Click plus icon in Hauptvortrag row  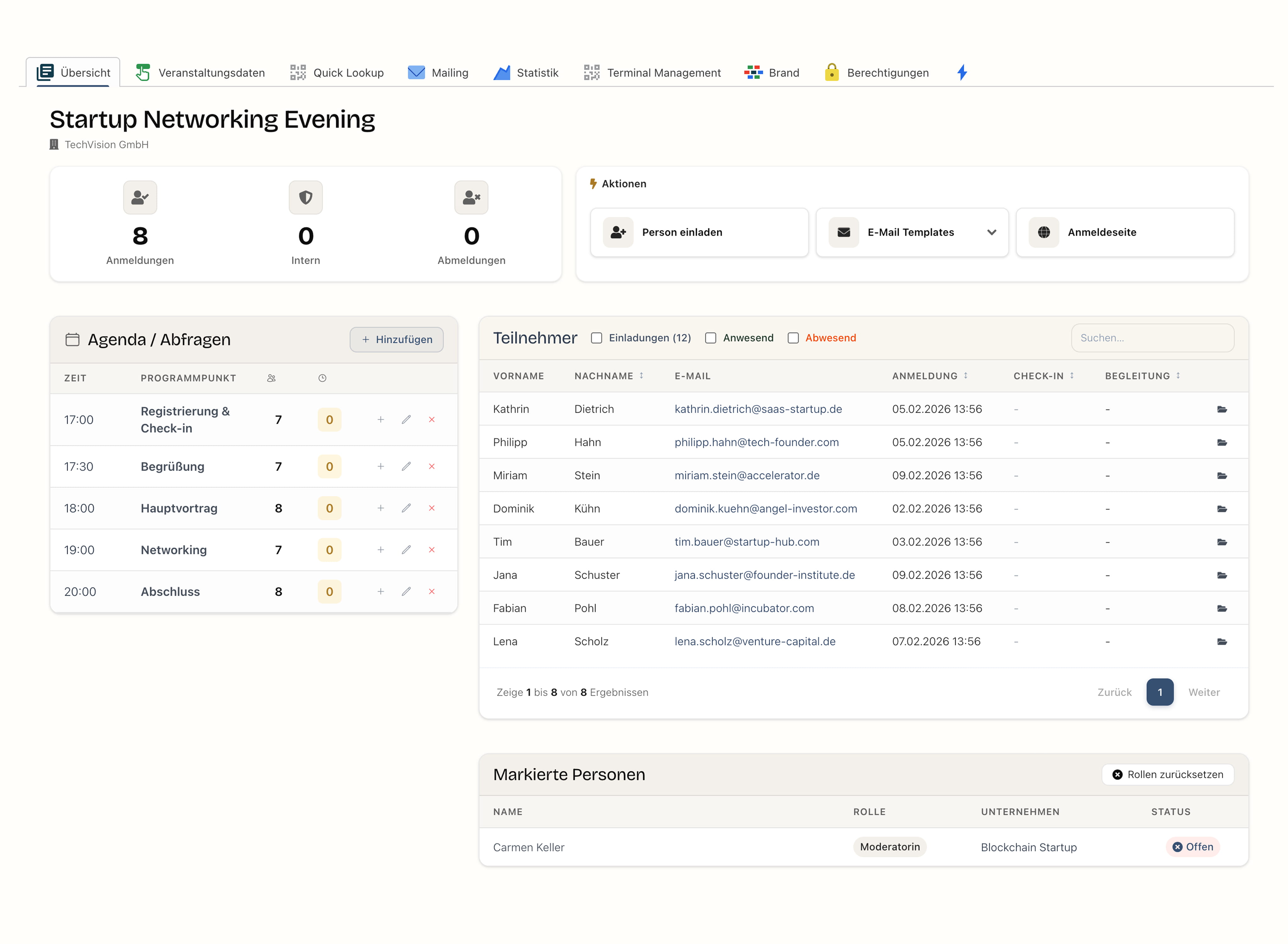pos(380,508)
